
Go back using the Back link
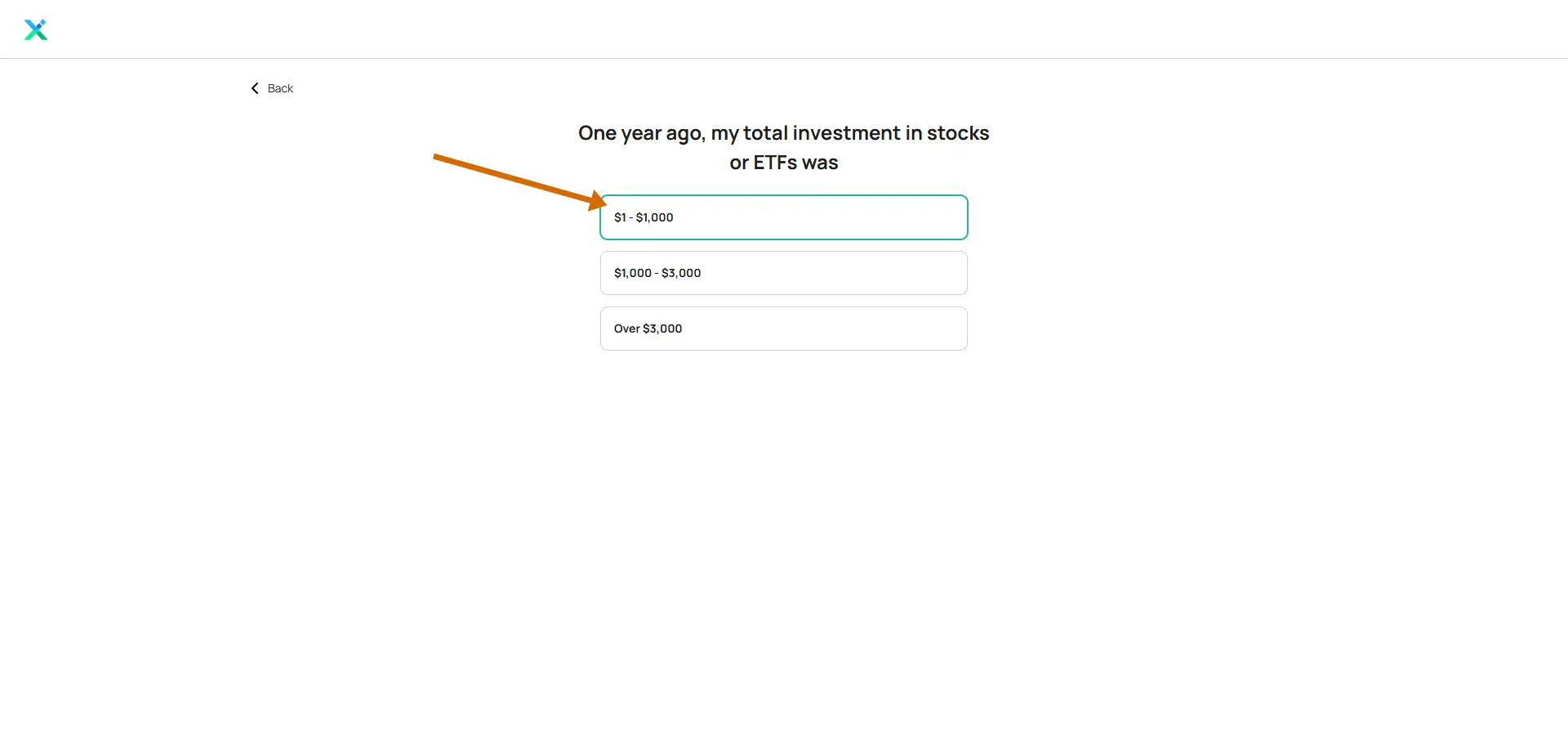[272, 88]
